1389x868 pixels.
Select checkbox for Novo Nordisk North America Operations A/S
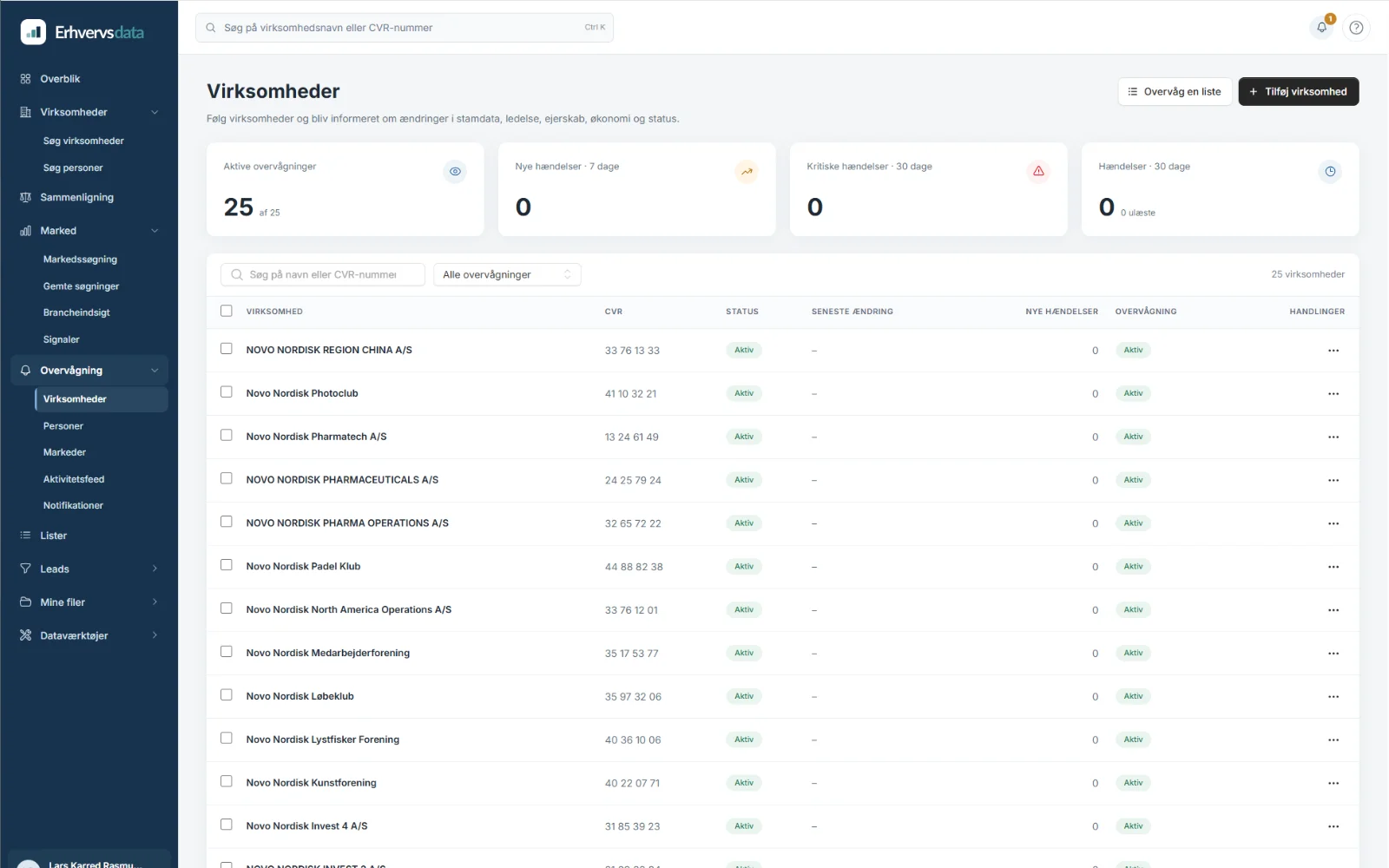tap(227, 608)
